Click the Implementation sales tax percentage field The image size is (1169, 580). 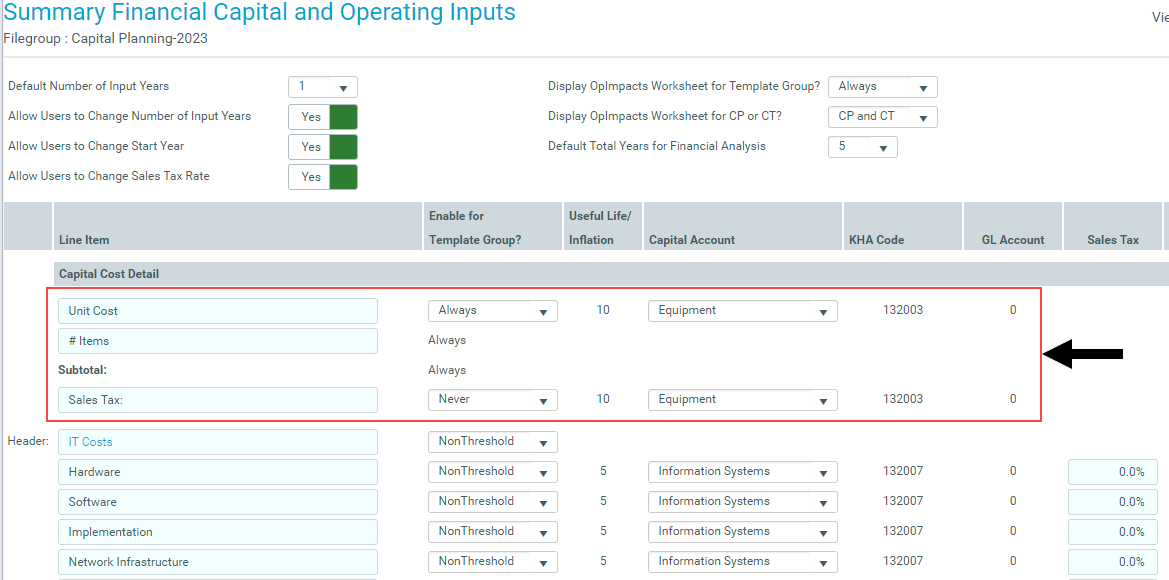click(x=1110, y=532)
